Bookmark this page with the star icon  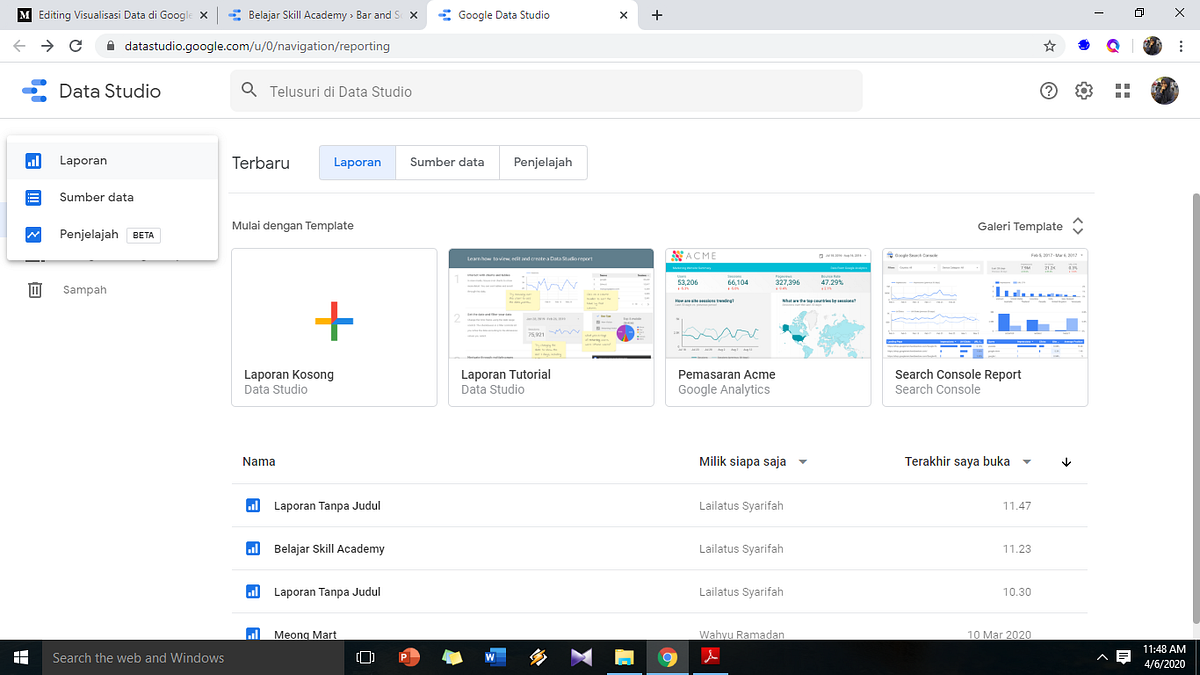click(1049, 46)
